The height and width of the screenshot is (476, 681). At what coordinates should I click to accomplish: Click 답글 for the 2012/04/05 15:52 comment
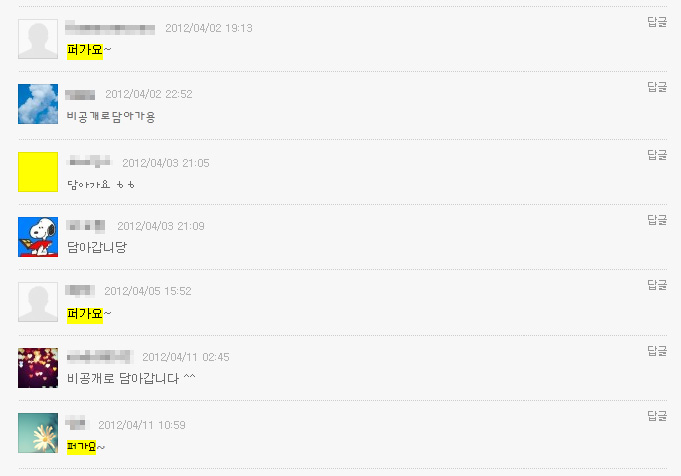[657, 285]
